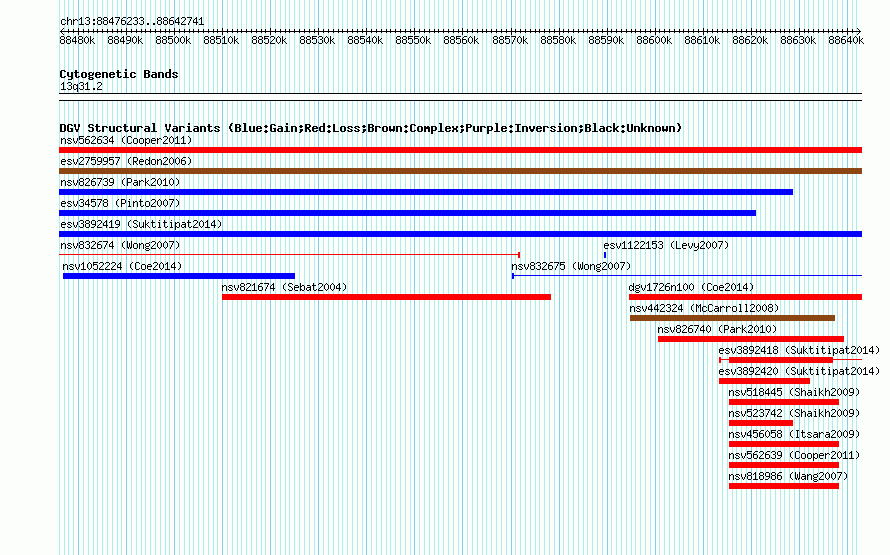Open the nsv826740 (Park2010) red bar

tap(751, 339)
